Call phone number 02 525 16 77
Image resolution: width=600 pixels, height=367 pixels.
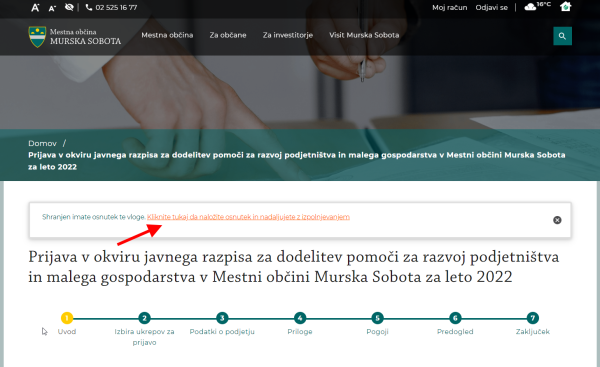pyautogui.click(x=116, y=7)
